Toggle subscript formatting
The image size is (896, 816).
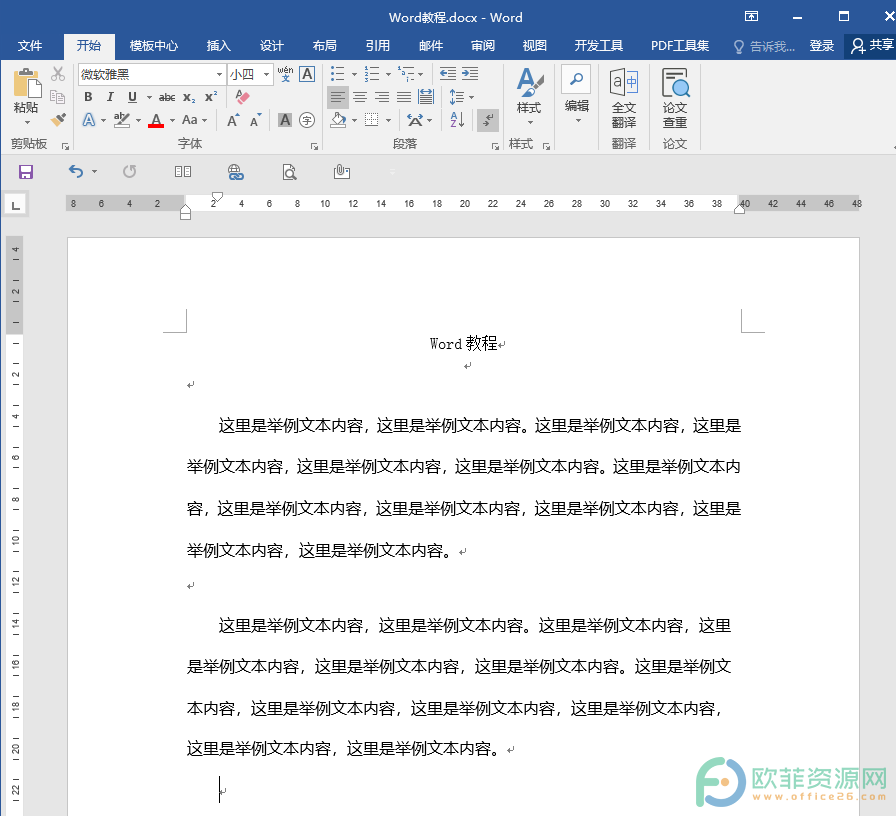point(189,98)
